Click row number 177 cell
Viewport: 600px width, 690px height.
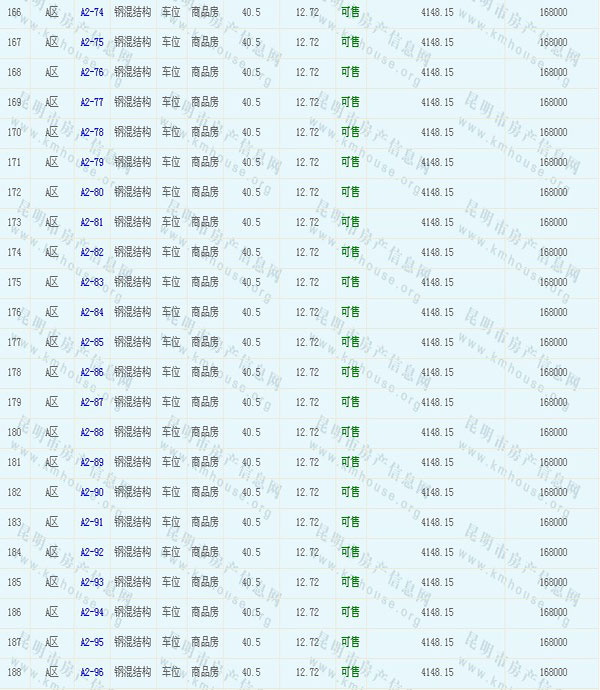tap(14, 342)
